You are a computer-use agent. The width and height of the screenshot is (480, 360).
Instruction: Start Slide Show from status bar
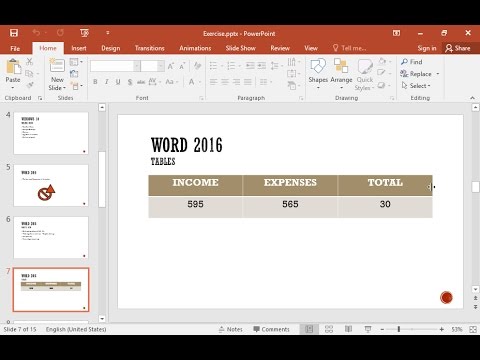(368, 329)
